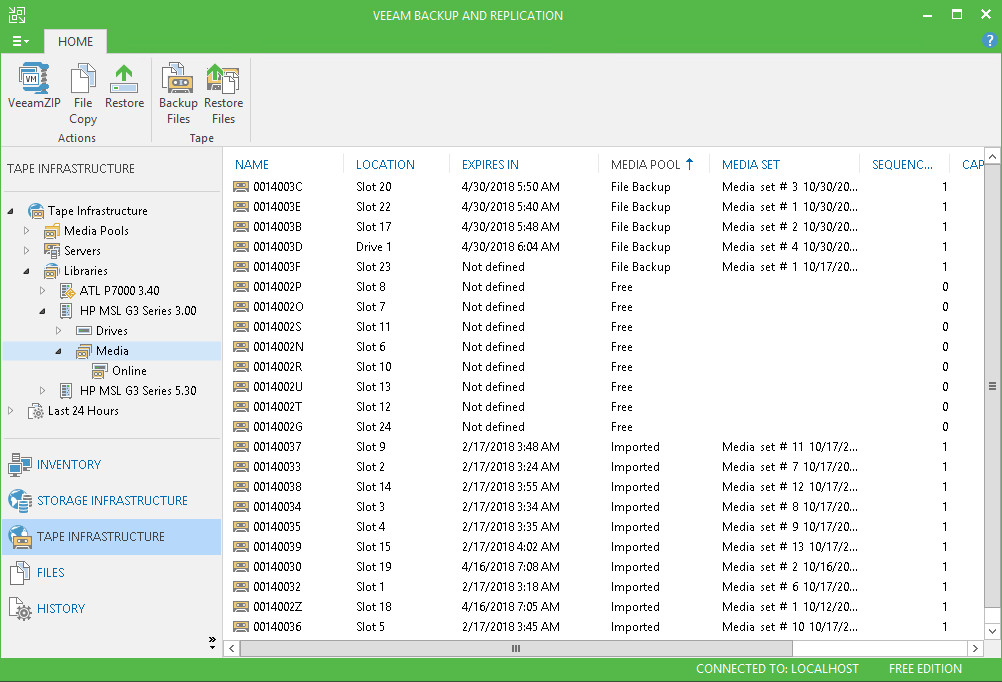Select the Last 24 Hours node

point(83,410)
